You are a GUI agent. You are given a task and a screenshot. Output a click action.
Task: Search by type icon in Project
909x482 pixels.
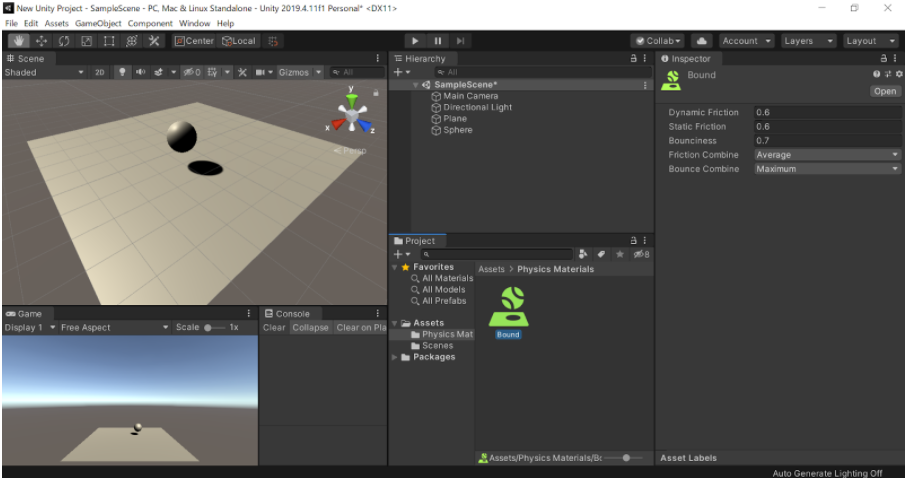coord(583,254)
